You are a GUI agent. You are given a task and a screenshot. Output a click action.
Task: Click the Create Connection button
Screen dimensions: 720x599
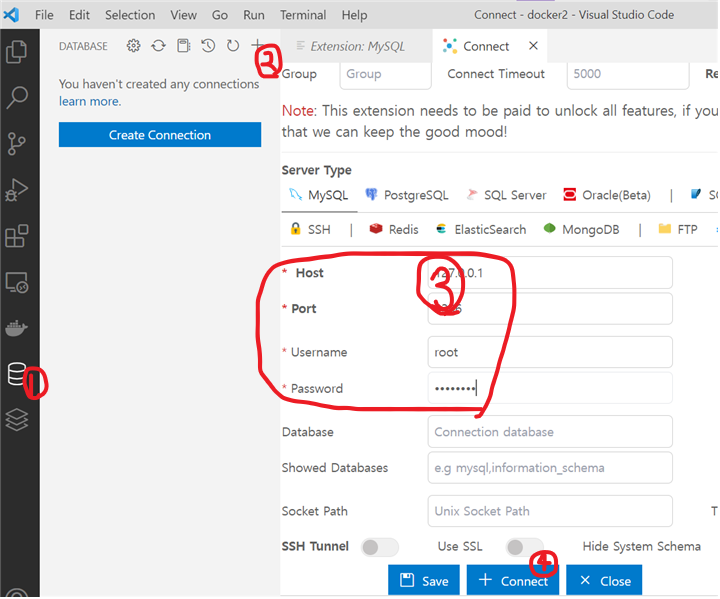pos(160,135)
